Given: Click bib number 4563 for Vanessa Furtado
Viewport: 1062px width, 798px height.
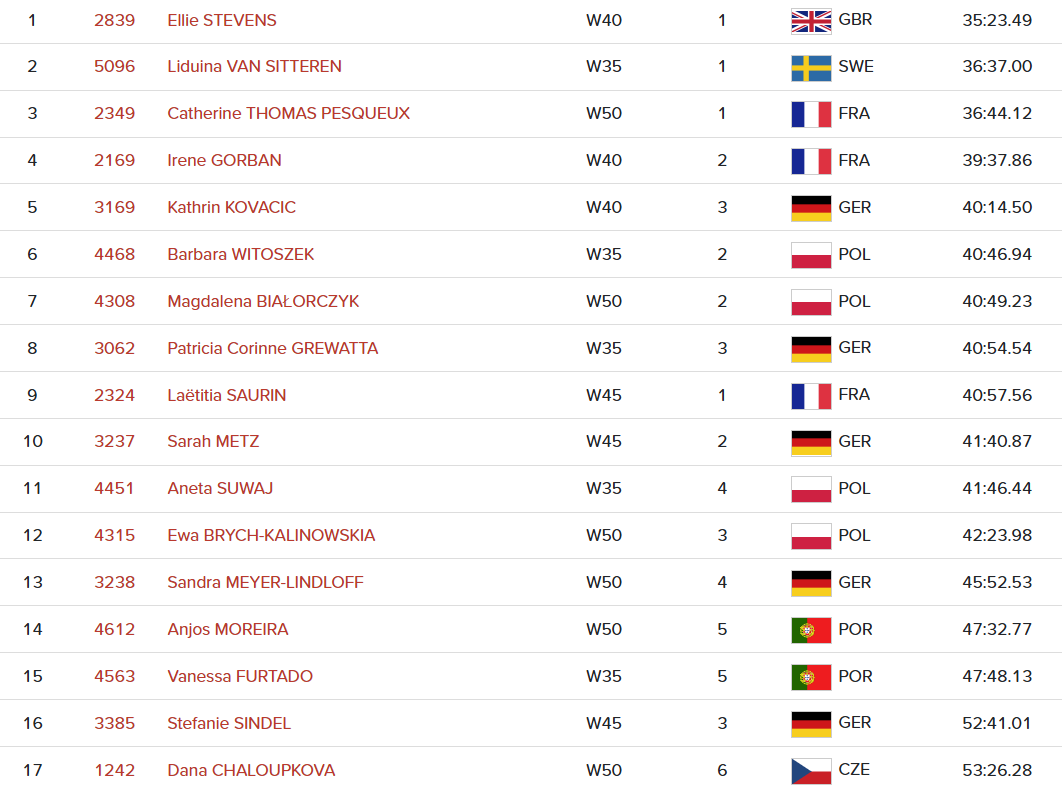Looking at the screenshot, I should [114, 677].
